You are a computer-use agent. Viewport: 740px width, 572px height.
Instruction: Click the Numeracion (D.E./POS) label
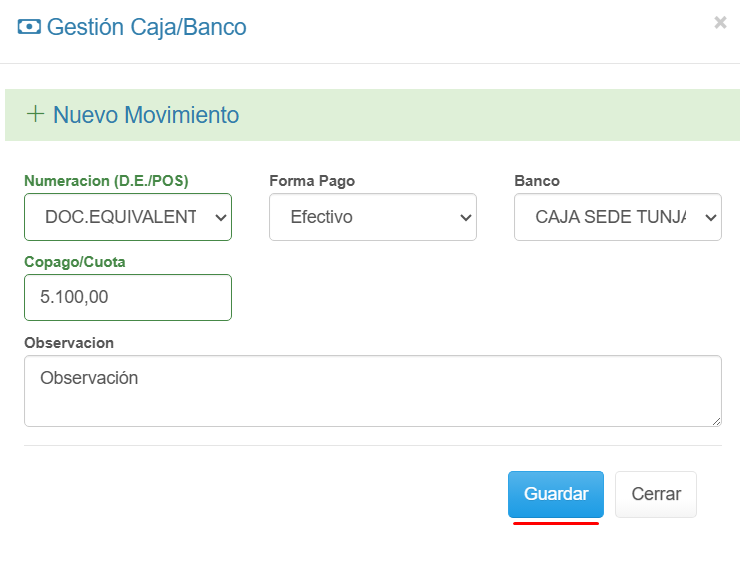pos(106,181)
